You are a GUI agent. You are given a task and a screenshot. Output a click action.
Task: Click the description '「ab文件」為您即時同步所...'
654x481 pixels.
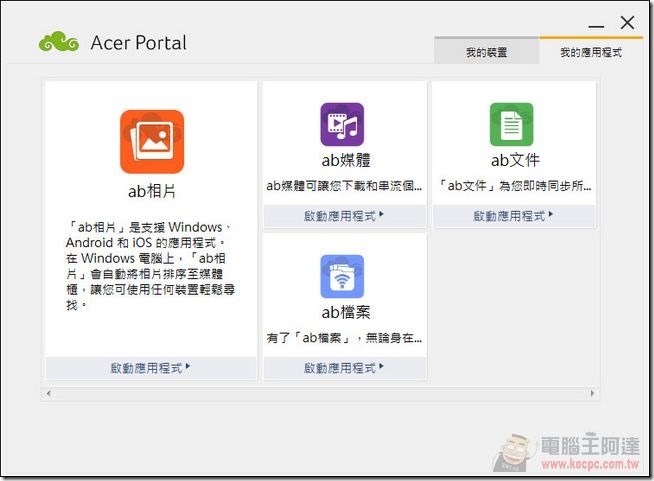tap(514, 186)
